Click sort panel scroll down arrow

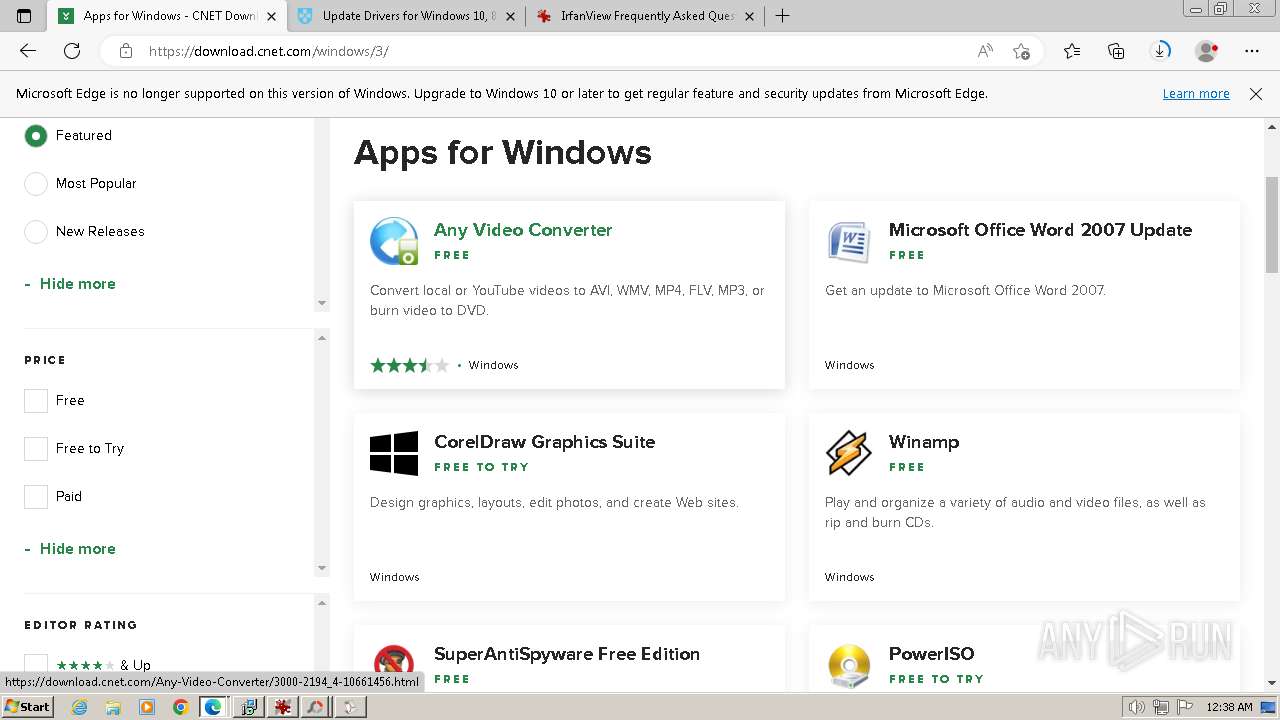pos(322,303)
